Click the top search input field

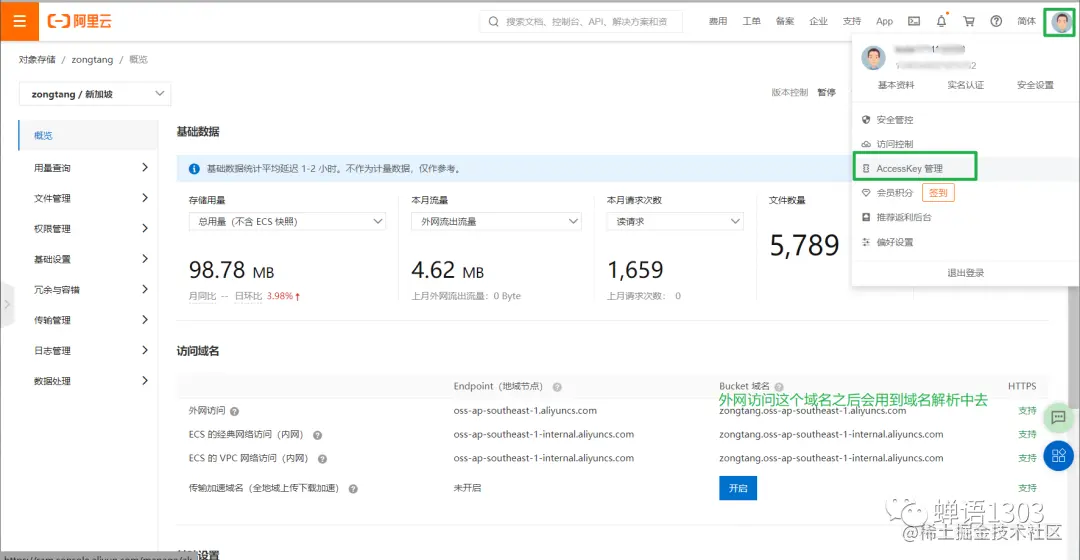pos(581,21)
